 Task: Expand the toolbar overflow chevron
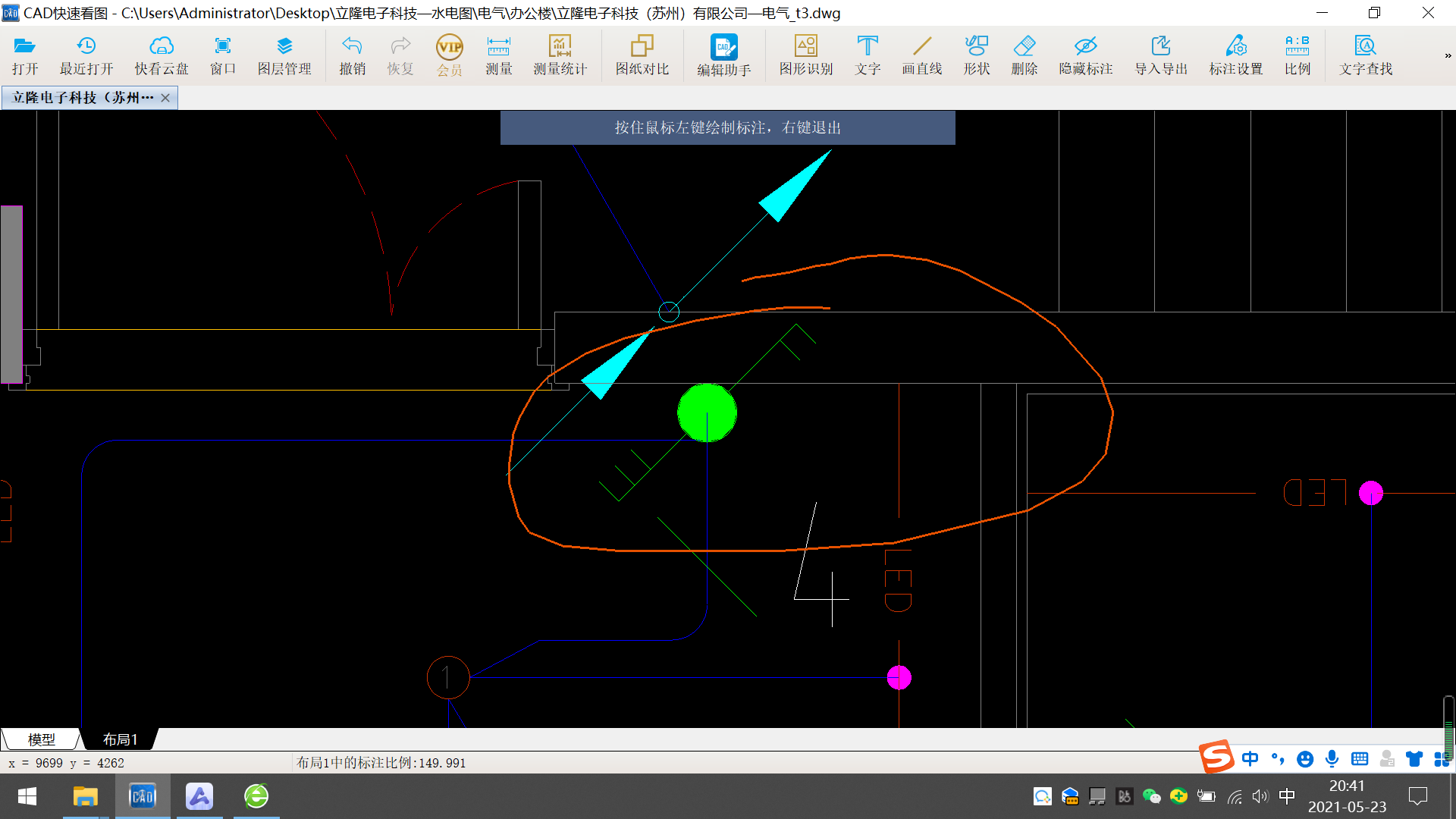(1448, 55)
